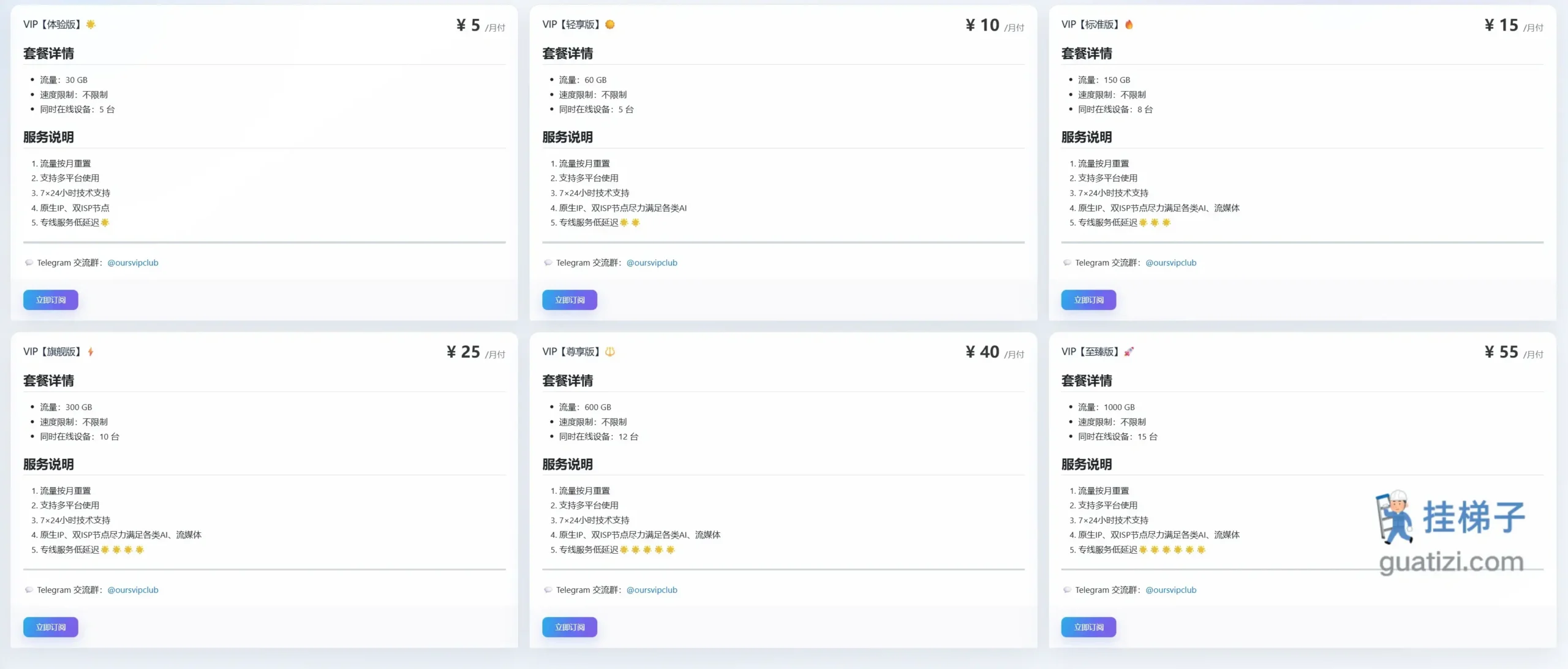Open @oursvipclub link in 至臻版 card

click(1171, 590)
